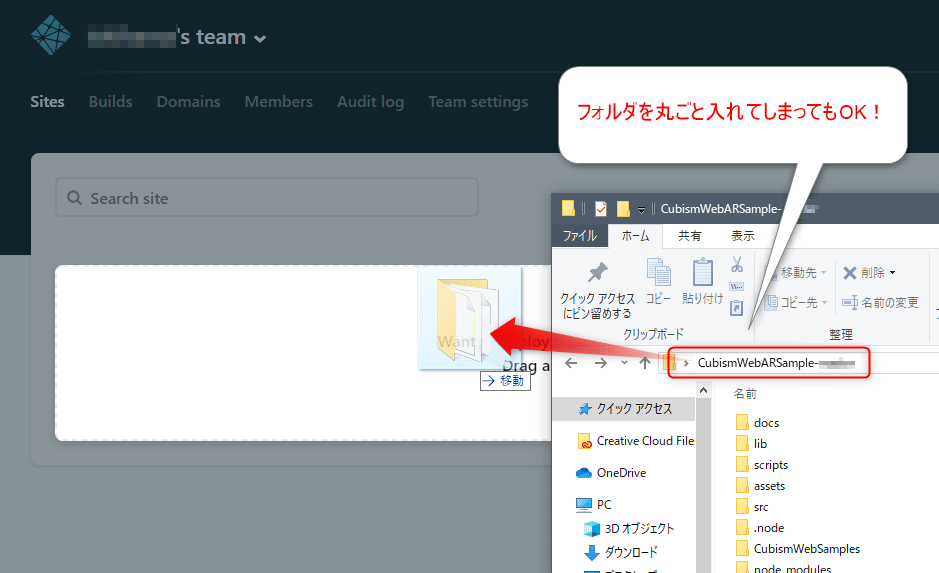Click the copy path icon

[x=737, y=287]
